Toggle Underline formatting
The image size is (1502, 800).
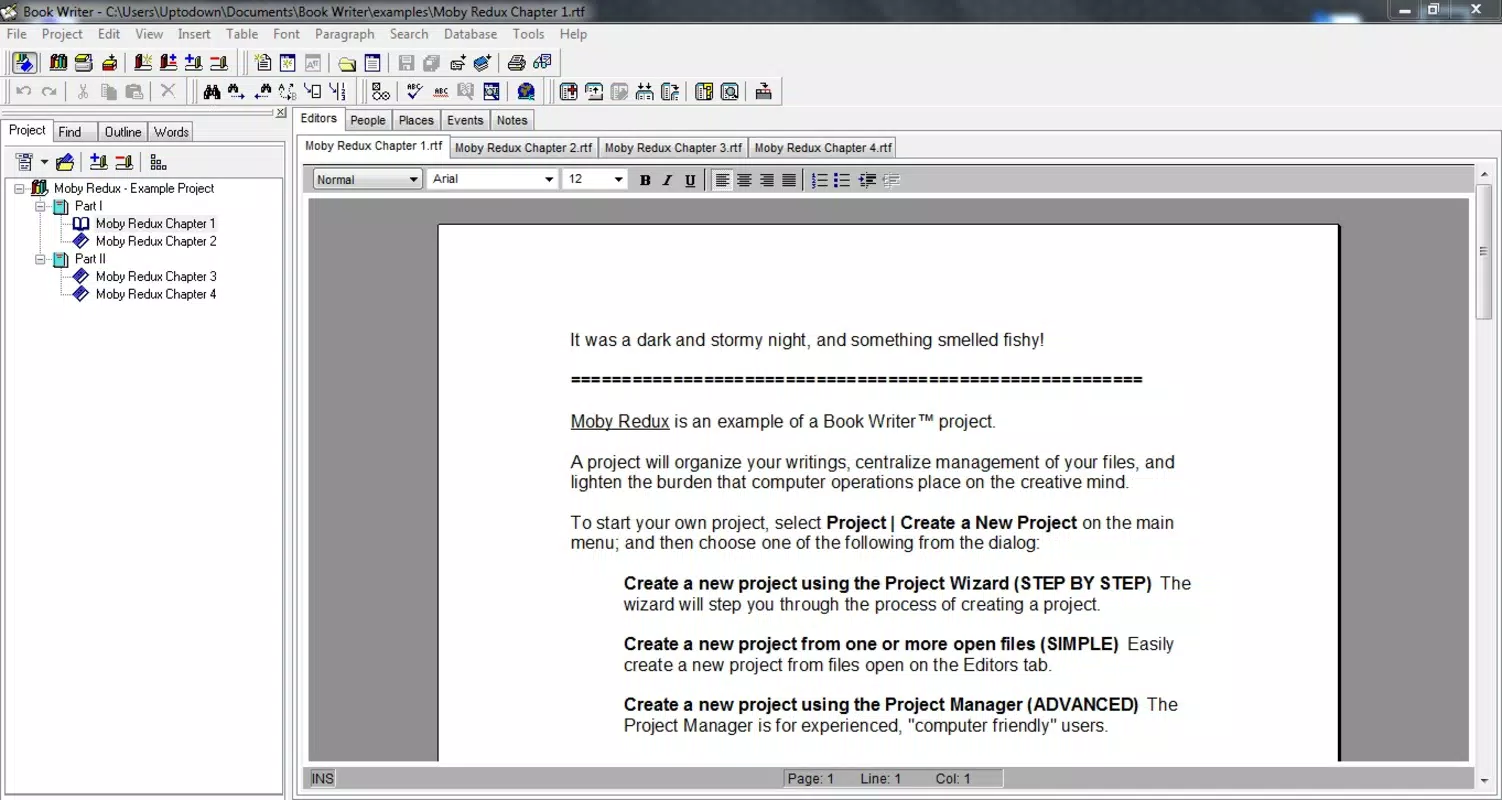(x=690, y=180)
